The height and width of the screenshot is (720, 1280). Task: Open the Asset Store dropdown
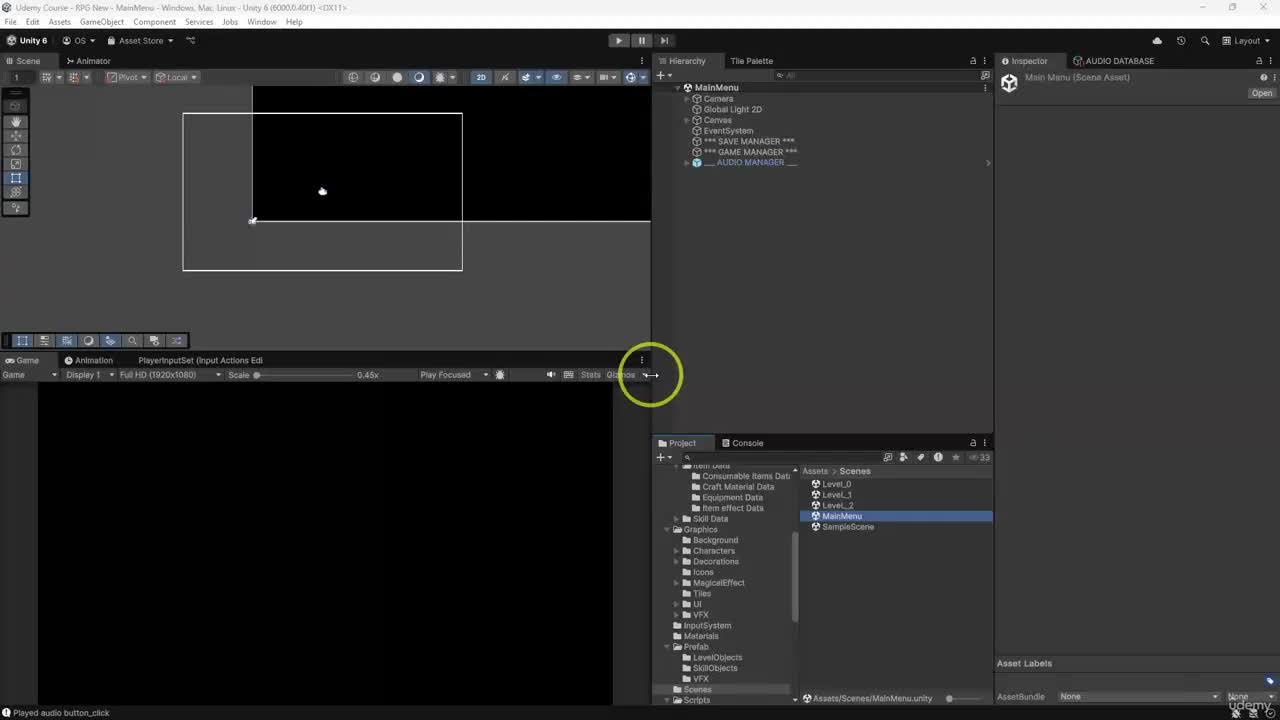point(140,41)
